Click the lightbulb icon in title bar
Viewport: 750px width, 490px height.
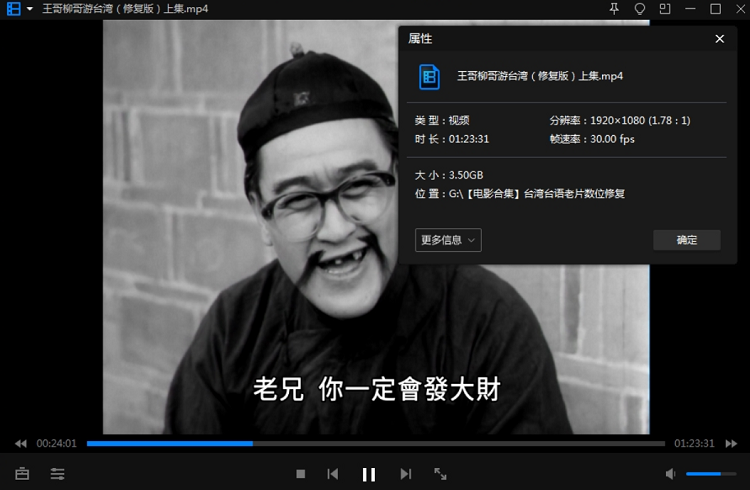coord(640,9)
